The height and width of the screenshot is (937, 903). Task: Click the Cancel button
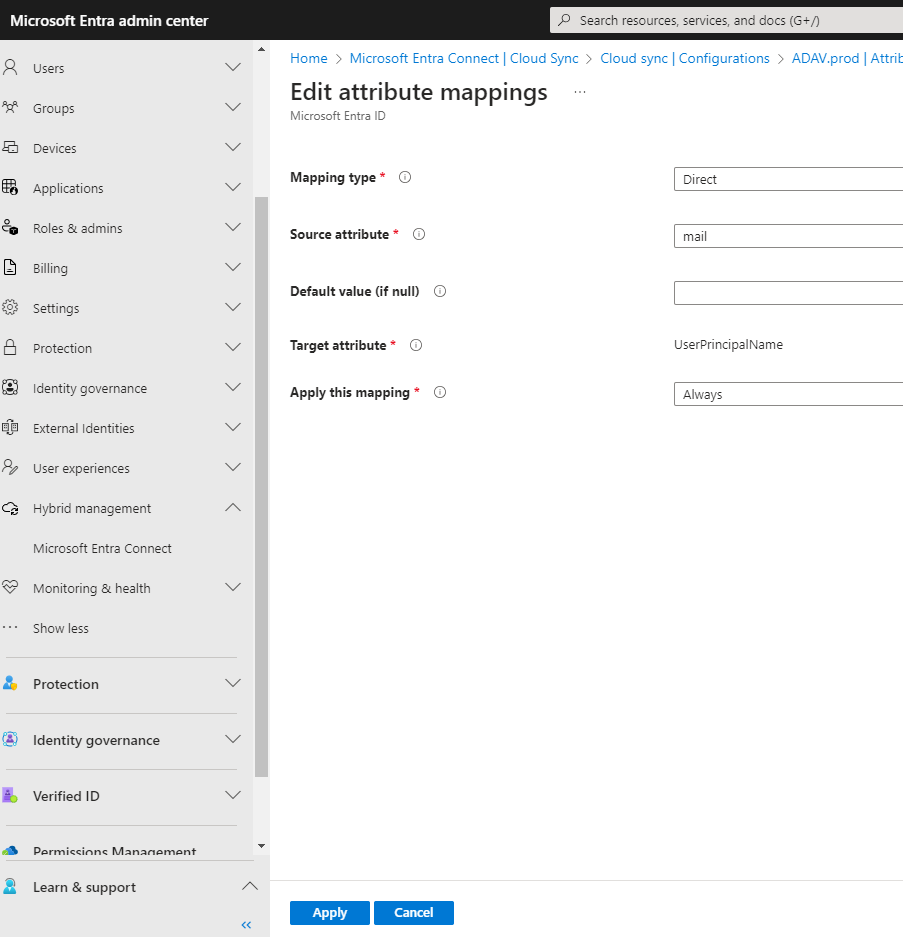[x=414, y=912]
